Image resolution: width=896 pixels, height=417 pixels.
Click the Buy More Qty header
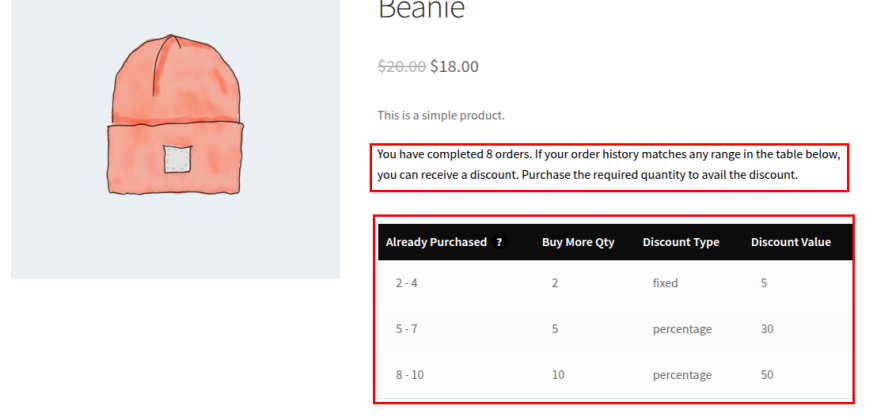(578, 242)
